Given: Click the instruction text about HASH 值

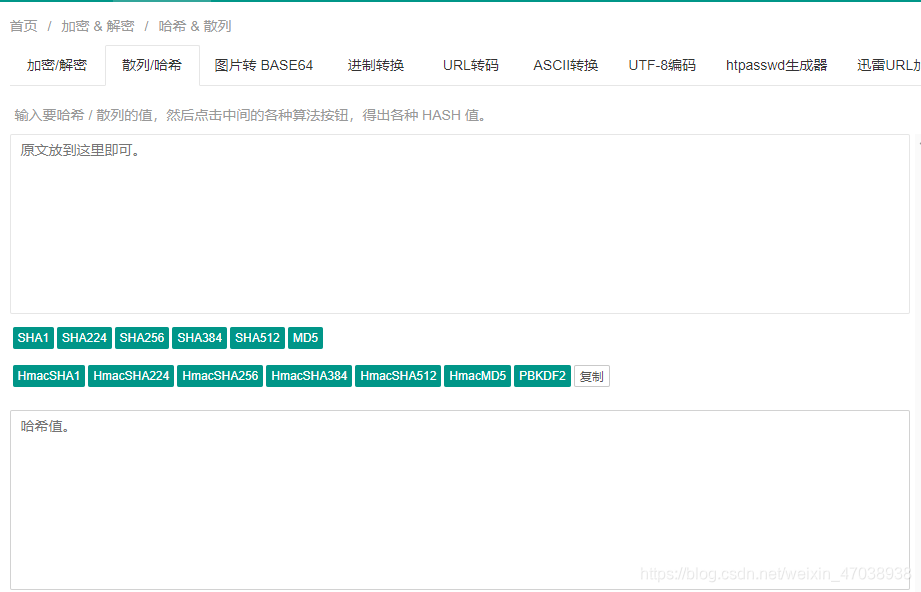Looking at the screenshot, I should pyautogui.click(x=252, y=115).
